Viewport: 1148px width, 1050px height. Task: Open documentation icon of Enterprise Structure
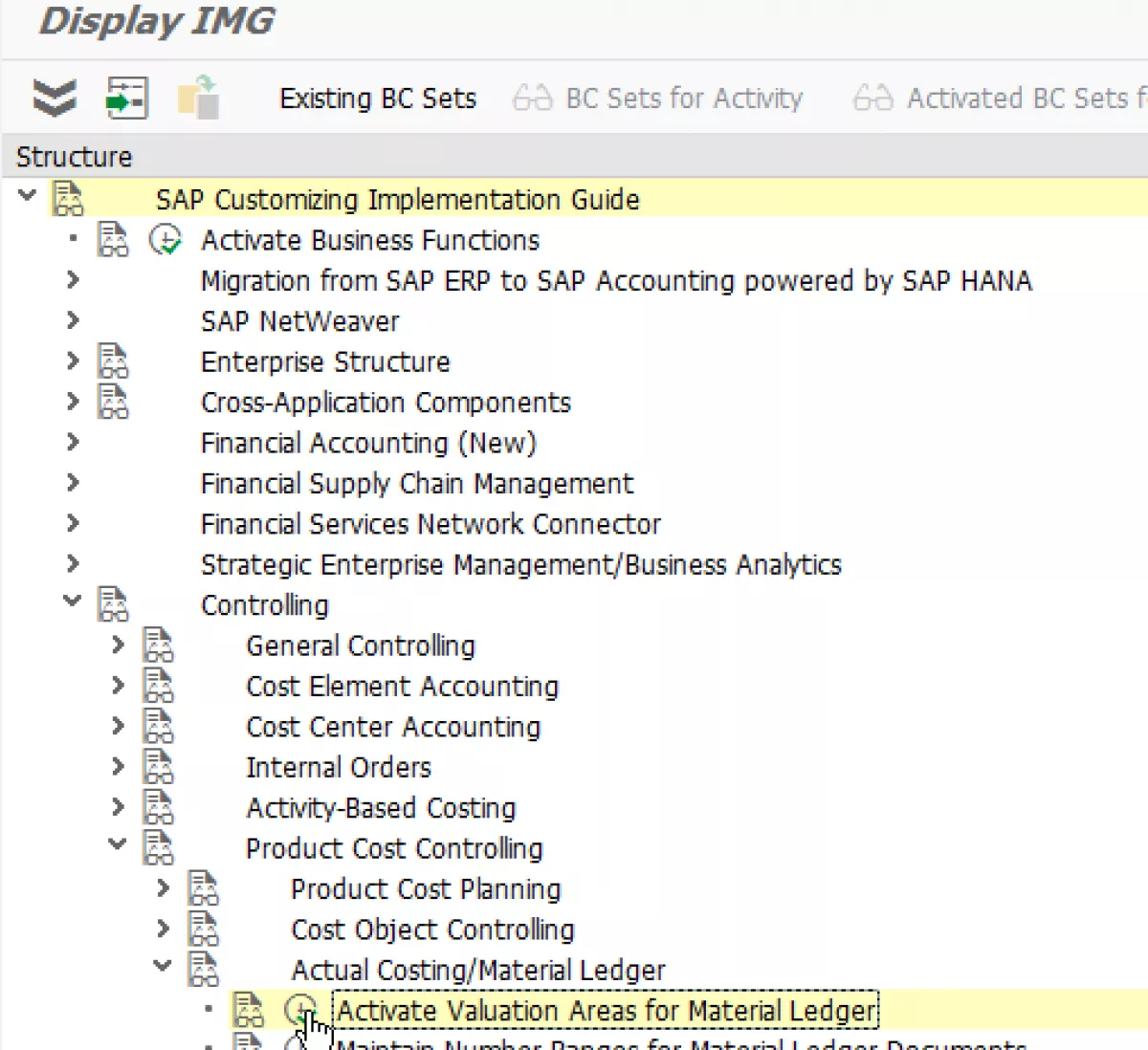113,361
